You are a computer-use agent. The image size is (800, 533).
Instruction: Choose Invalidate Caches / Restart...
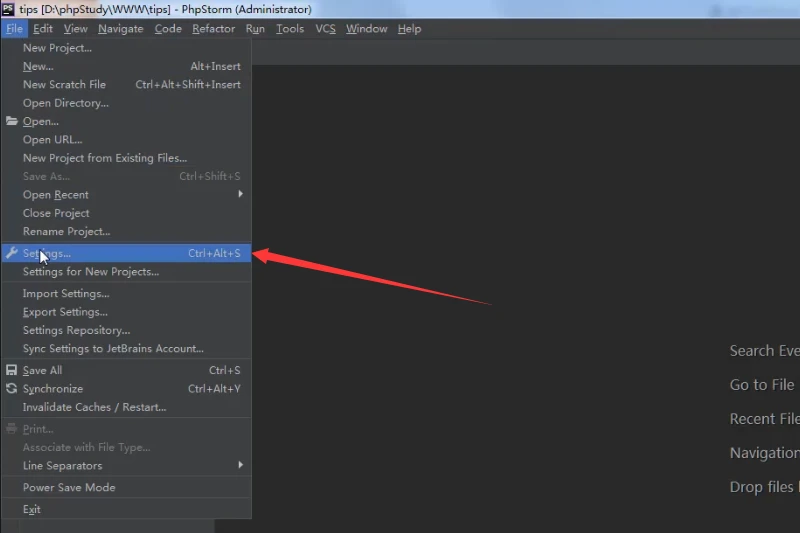(x=127, y=408)
